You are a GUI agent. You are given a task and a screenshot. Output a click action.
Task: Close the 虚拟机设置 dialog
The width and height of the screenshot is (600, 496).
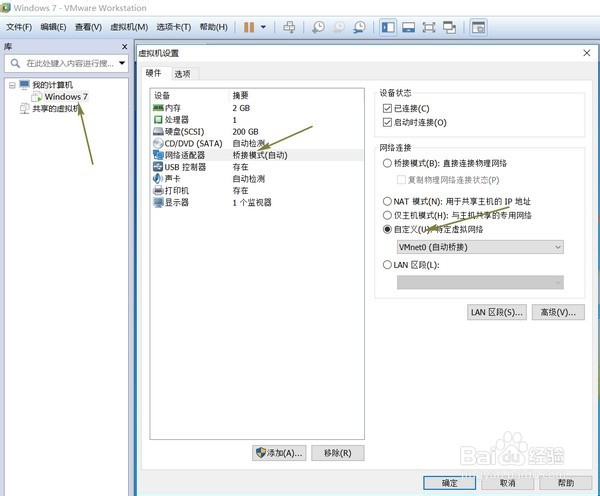point(587,53)
